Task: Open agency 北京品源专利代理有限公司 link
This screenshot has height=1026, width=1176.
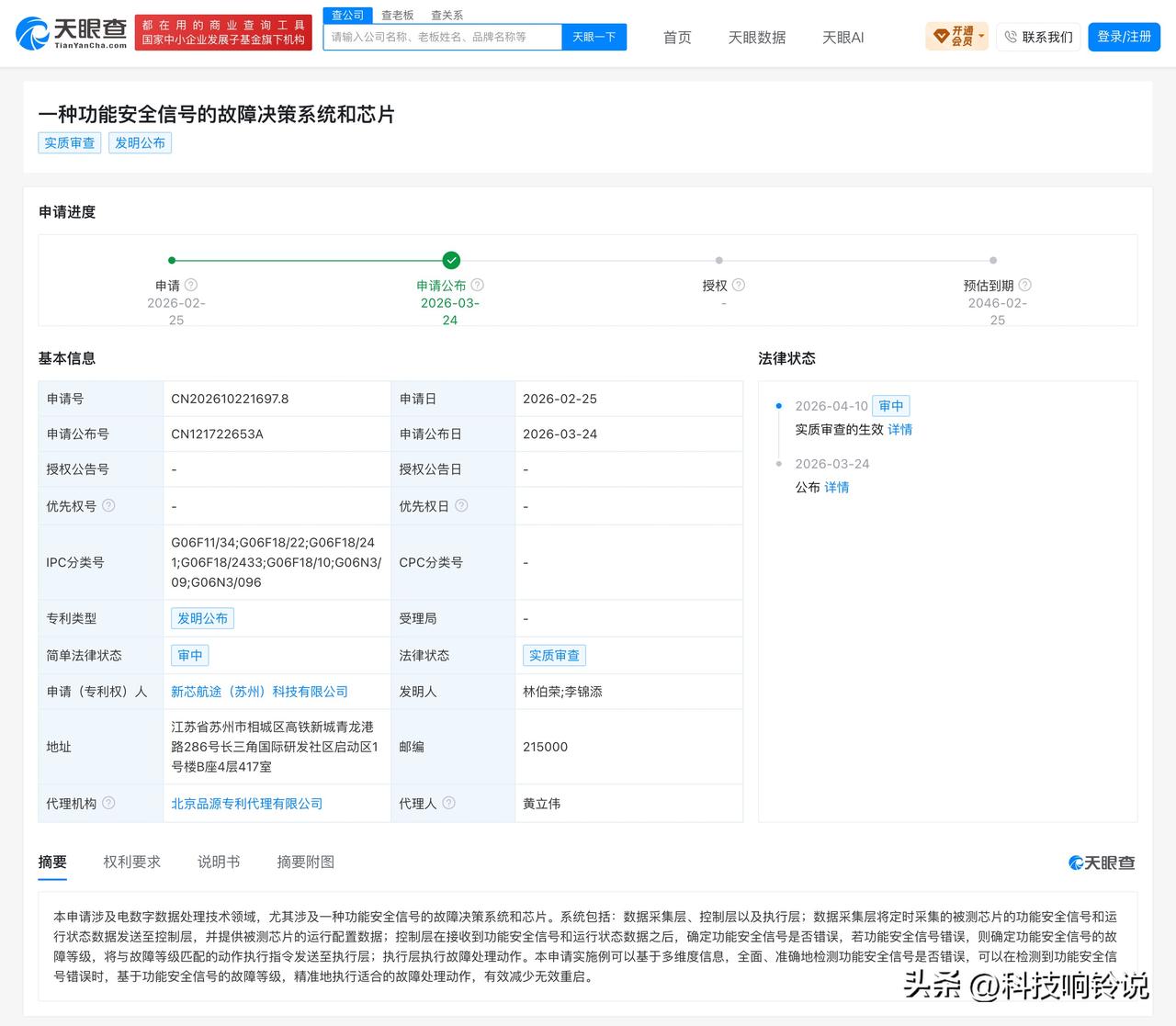Action: click(x=247, y=804)
